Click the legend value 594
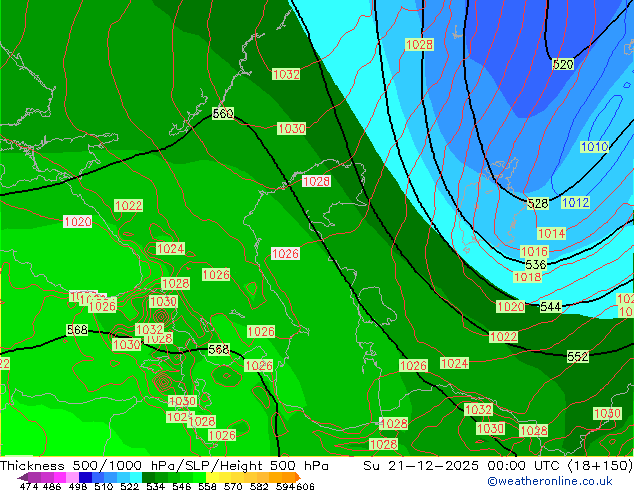 pyautogui.click(x=285, y=486)
